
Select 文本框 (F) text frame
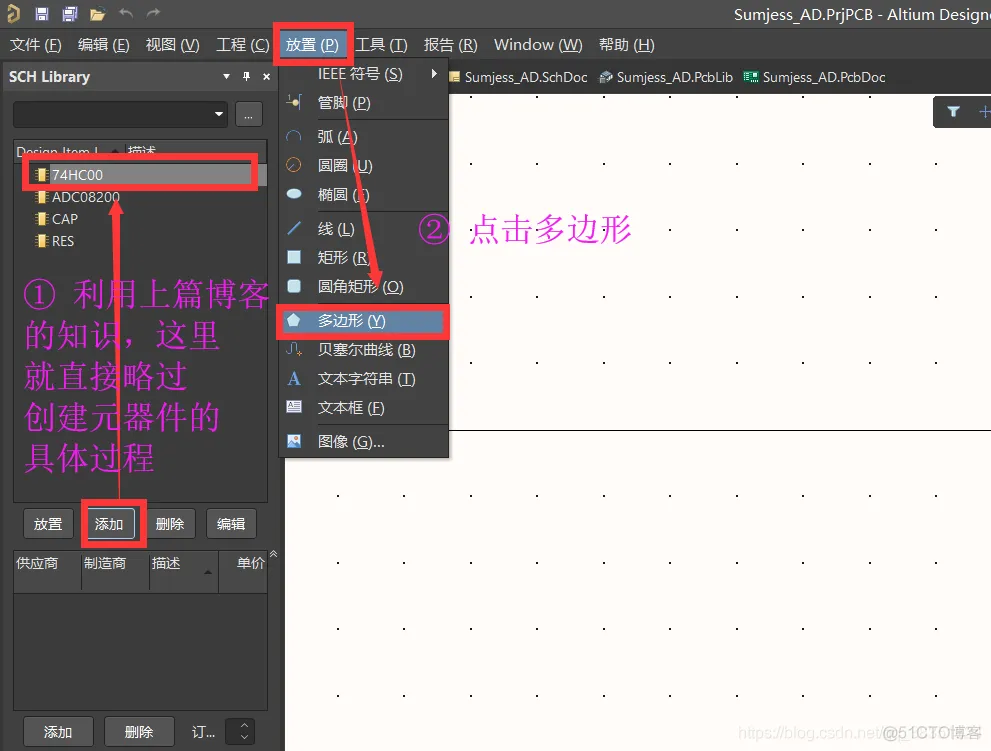363,408
